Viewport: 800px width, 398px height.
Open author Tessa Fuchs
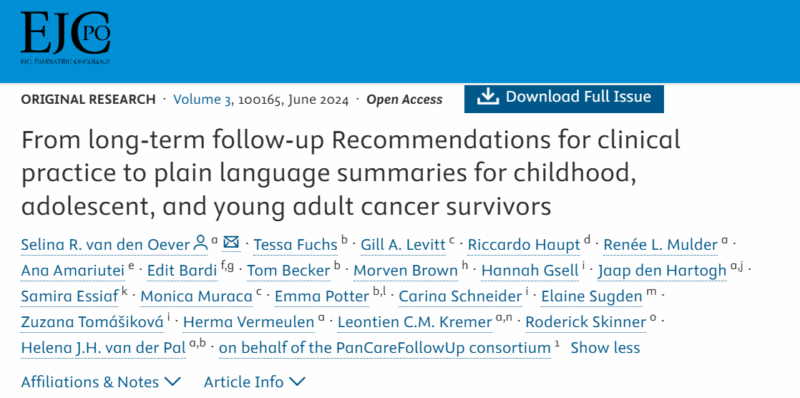pyautogui.click(x=295, y=245)
